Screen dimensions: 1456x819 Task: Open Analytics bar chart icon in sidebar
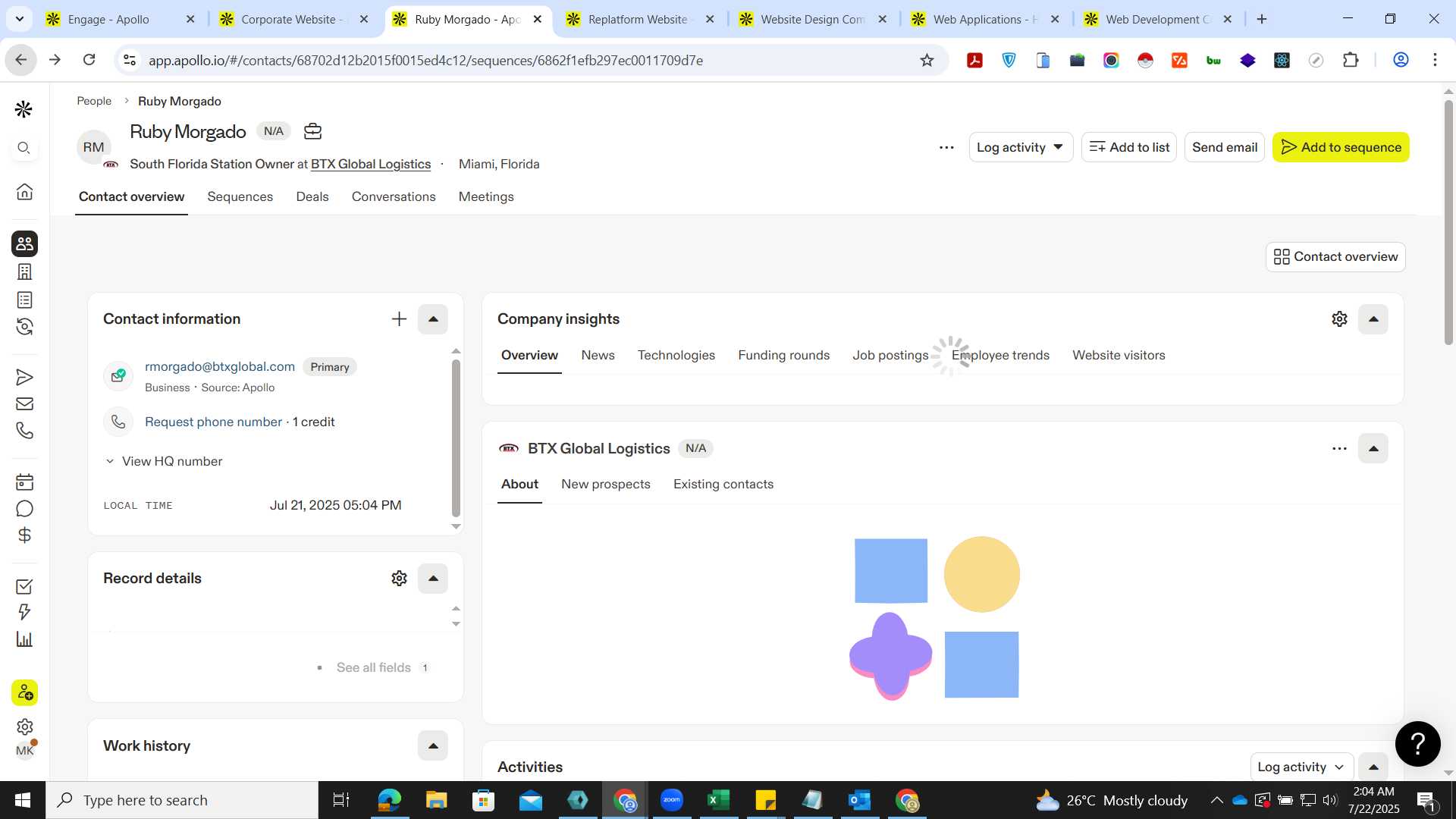(x=24, y=639)
